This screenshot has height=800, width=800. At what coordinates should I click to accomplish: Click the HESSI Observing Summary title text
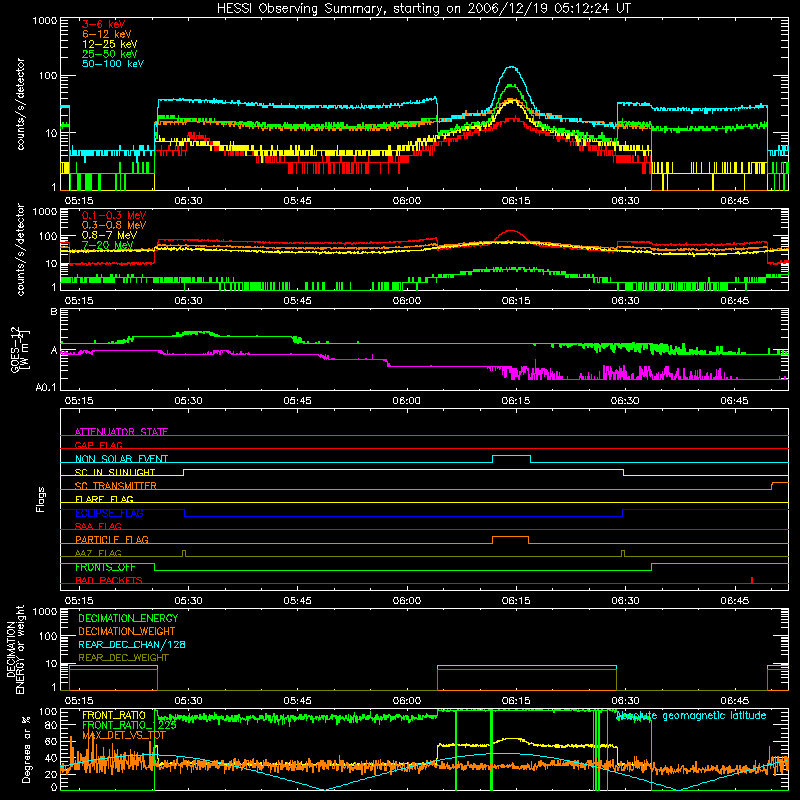424,9
